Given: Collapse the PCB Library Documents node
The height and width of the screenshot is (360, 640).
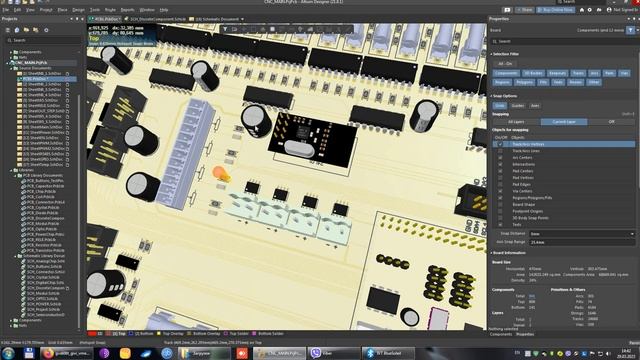Looking at the screenshot, I should [15, 176].
